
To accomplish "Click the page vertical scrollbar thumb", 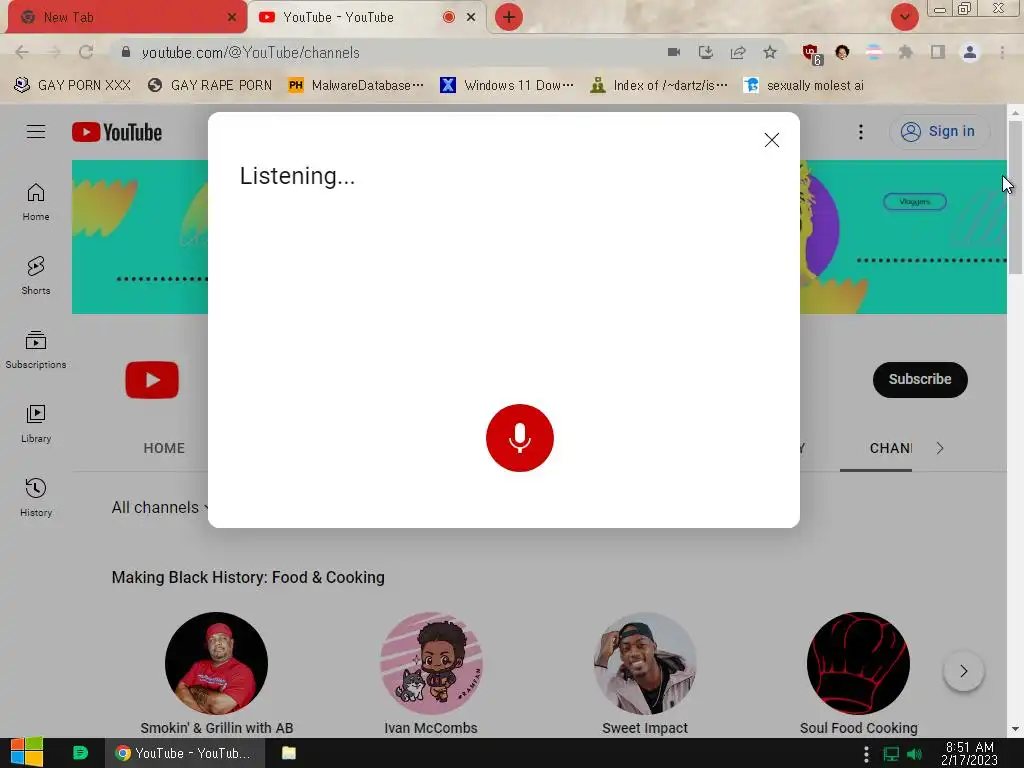I will 1015,197.
